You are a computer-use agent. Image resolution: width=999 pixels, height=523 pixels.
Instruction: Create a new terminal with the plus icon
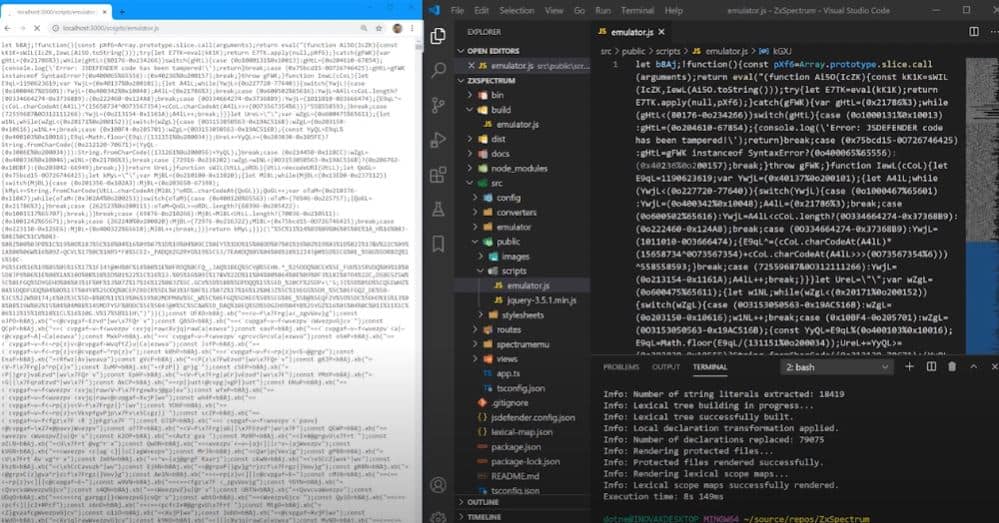(x=909, y=367)
